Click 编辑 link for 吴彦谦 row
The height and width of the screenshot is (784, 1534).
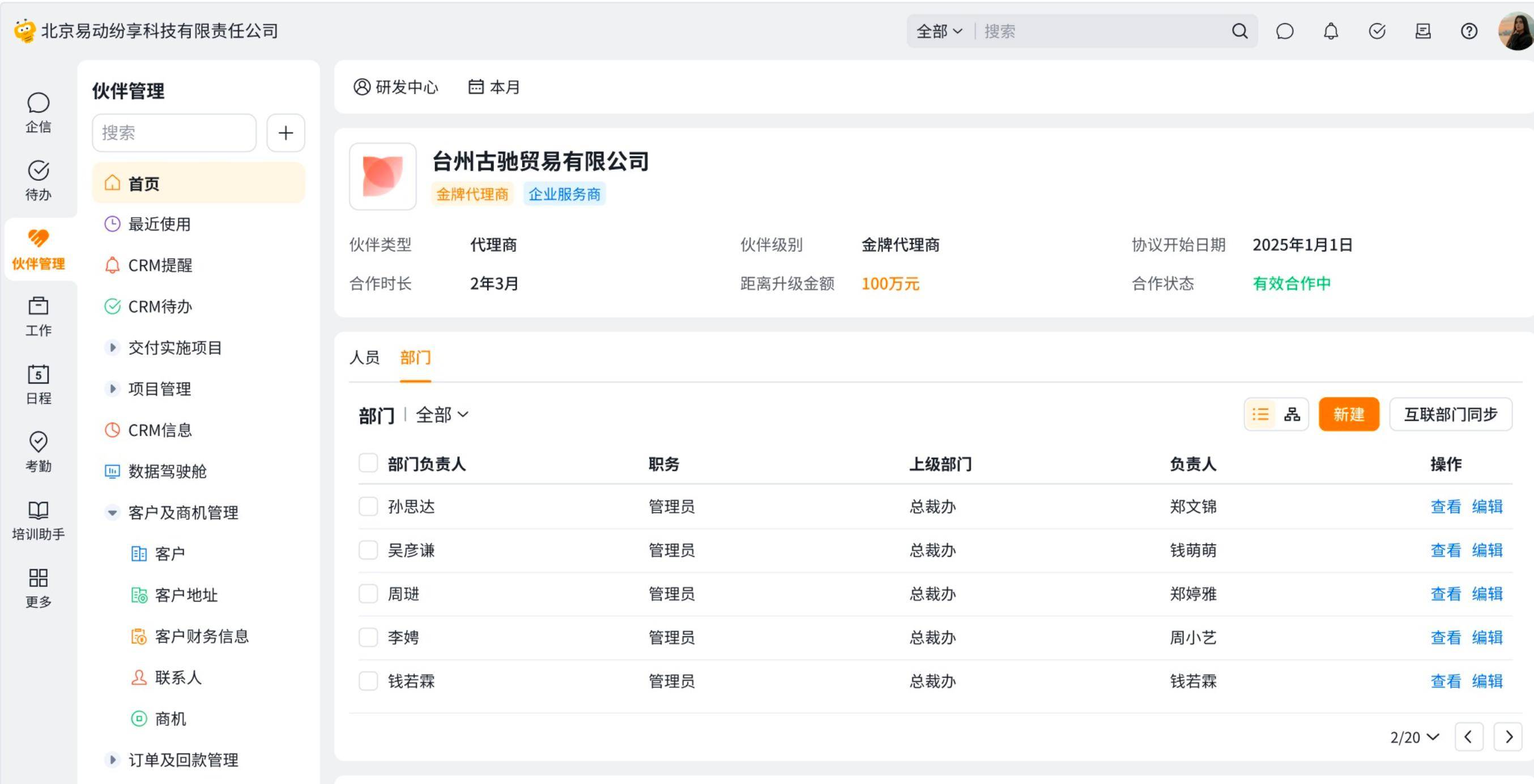pos(1487,550)
